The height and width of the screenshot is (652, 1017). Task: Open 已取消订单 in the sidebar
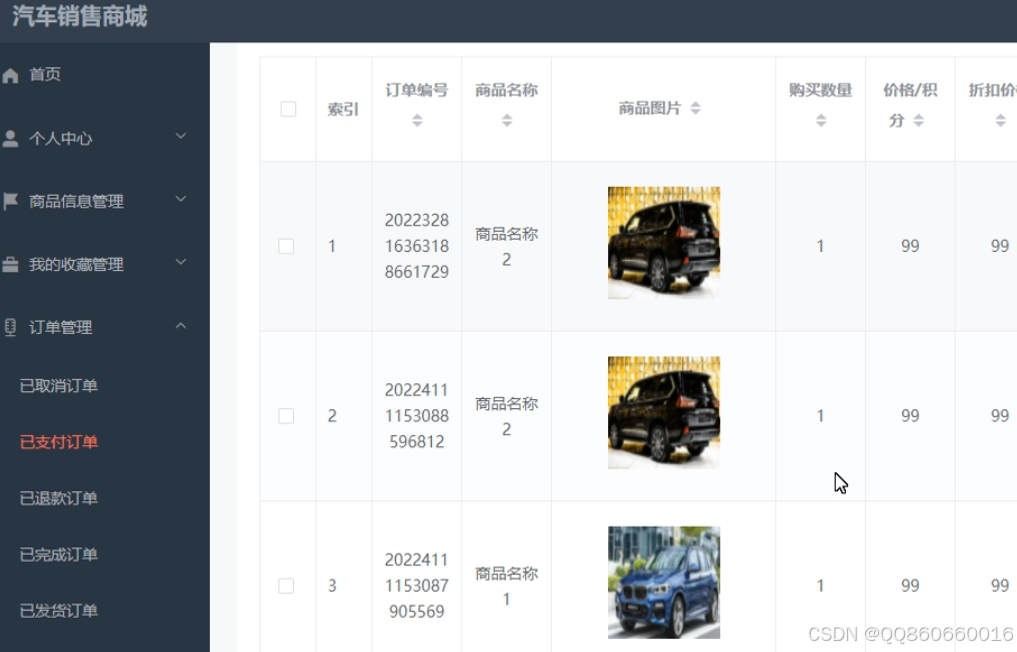pos(59,386)
